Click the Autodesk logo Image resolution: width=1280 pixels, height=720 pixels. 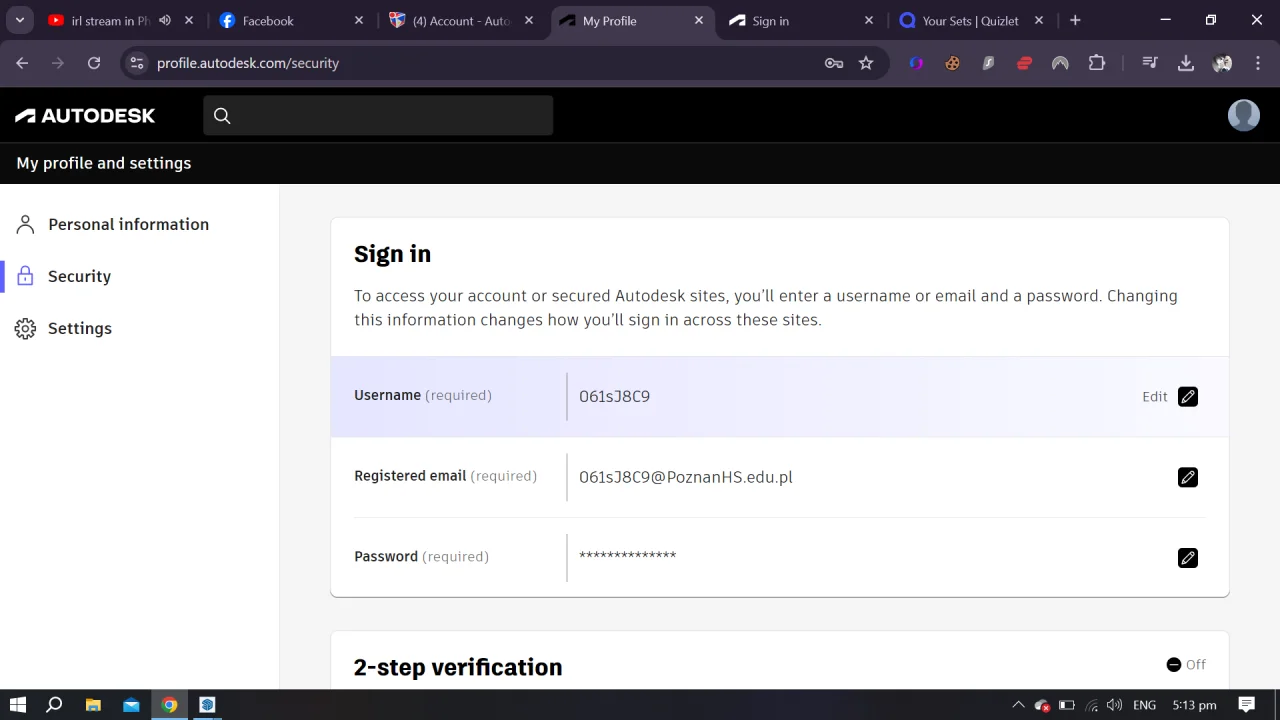coord(85,116)
